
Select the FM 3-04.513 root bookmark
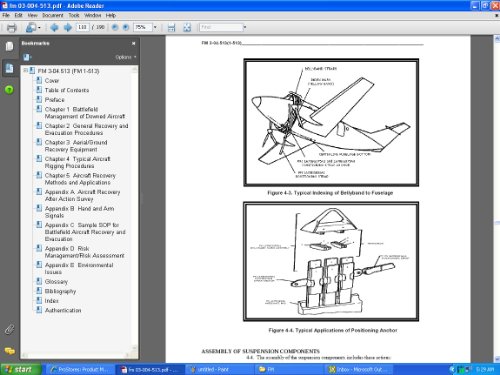68,71
